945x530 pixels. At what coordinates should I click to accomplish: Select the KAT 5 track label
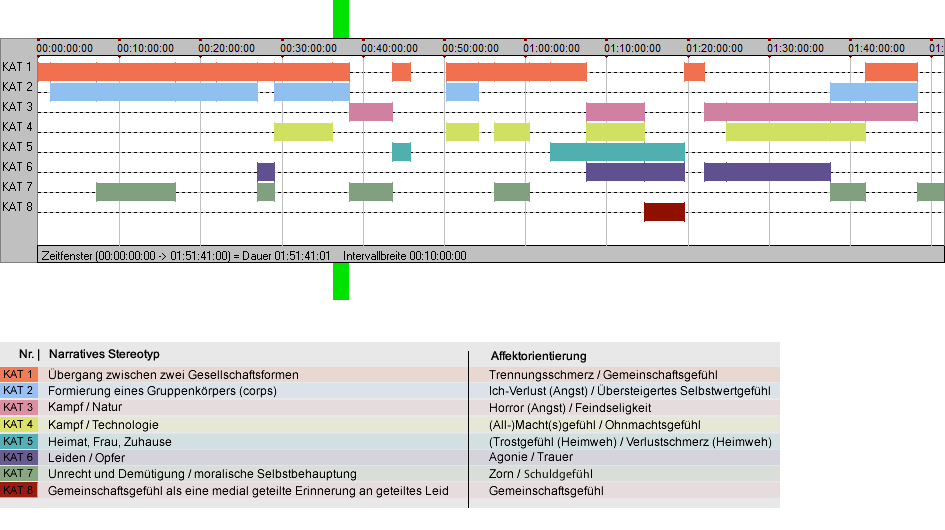(17, 147)
